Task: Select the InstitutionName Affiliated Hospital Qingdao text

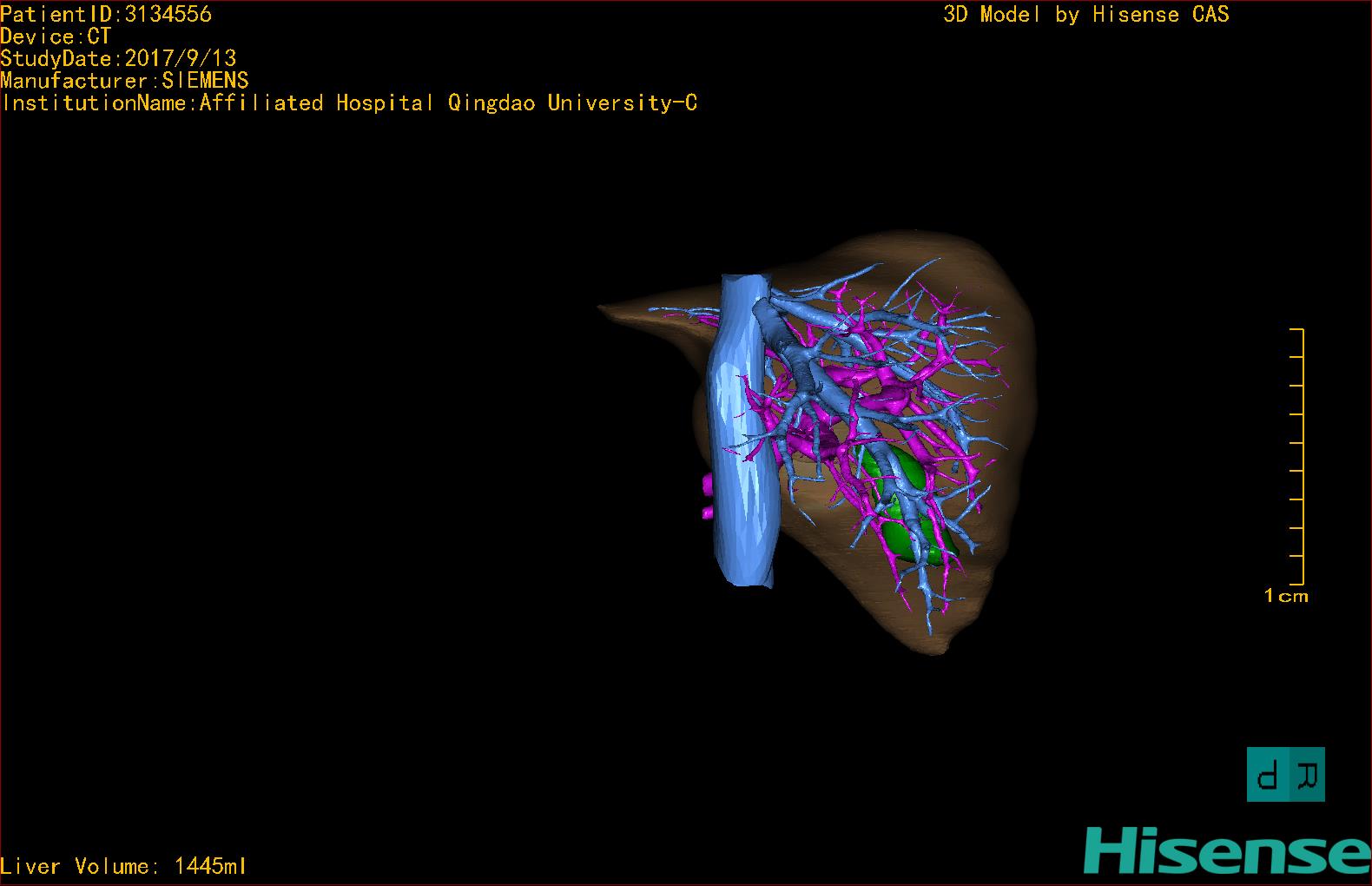Action: 349,103
